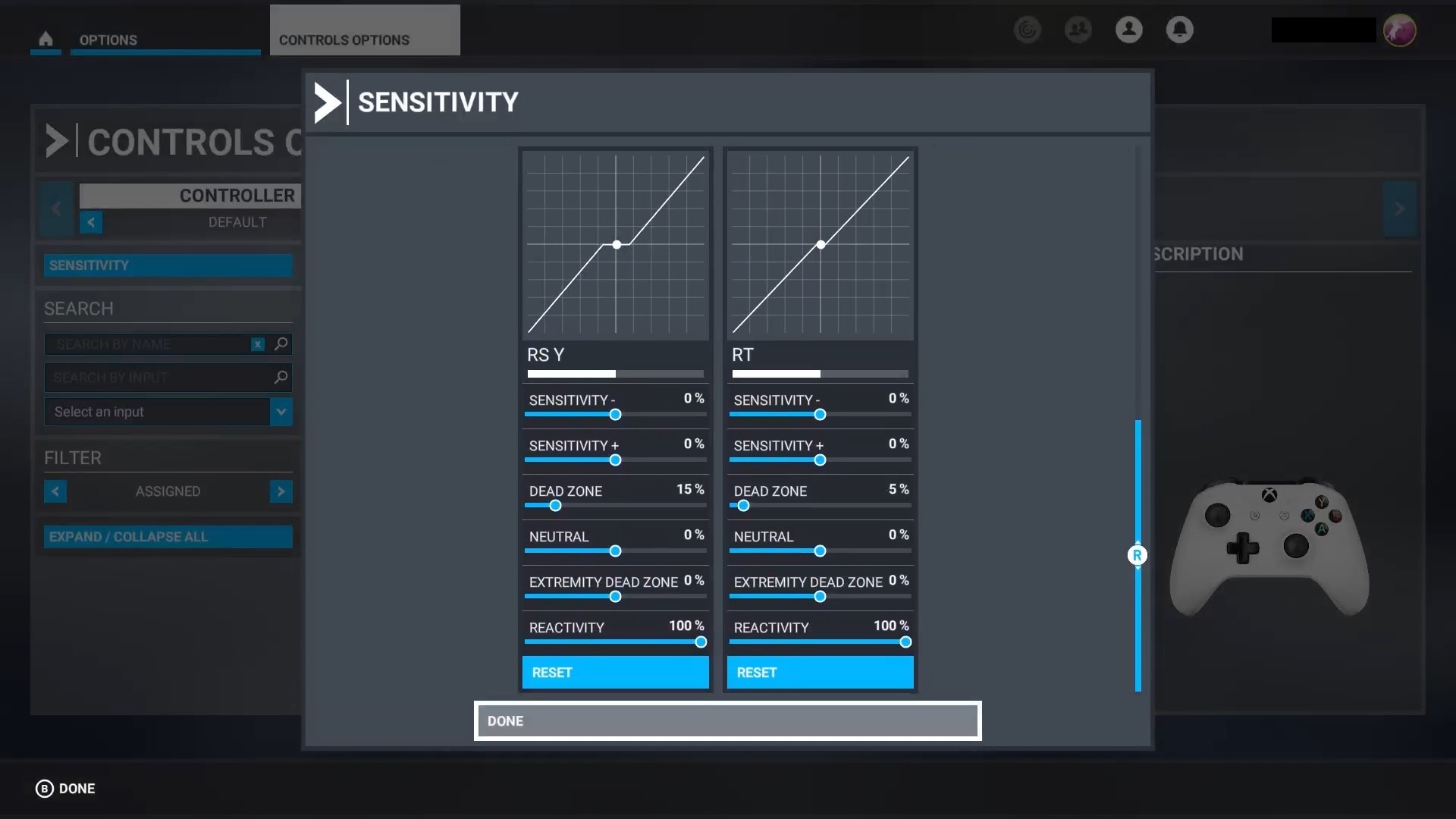This screenshot has width=1456, height=819.
Task: Select the input dropdown to filter controls
Action: pyautogui.click(x=167, y=411)
